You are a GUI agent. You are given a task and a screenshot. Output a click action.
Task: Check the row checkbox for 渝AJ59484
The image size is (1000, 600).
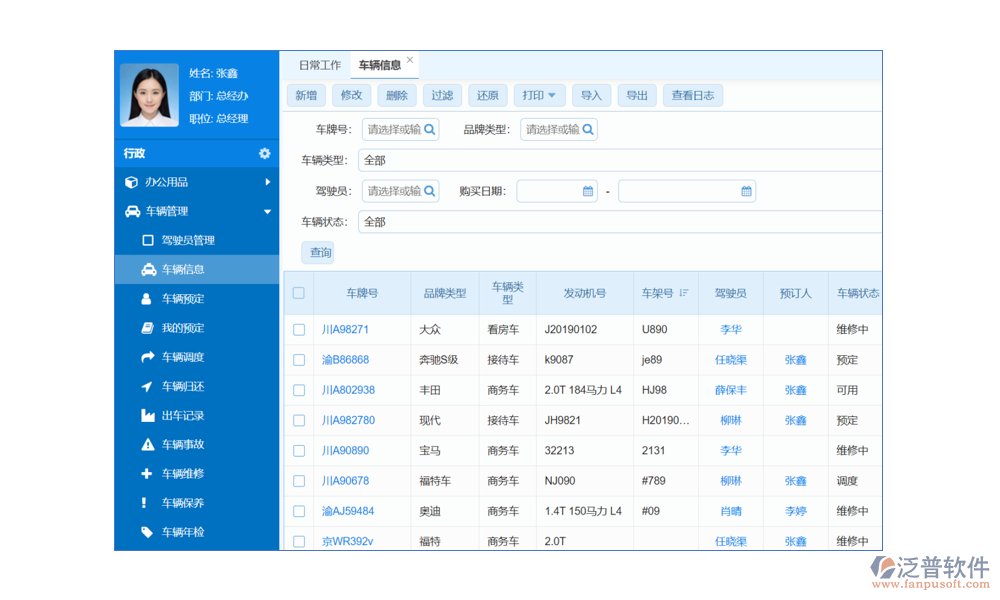pyautogui.click(x=299, y=511)
